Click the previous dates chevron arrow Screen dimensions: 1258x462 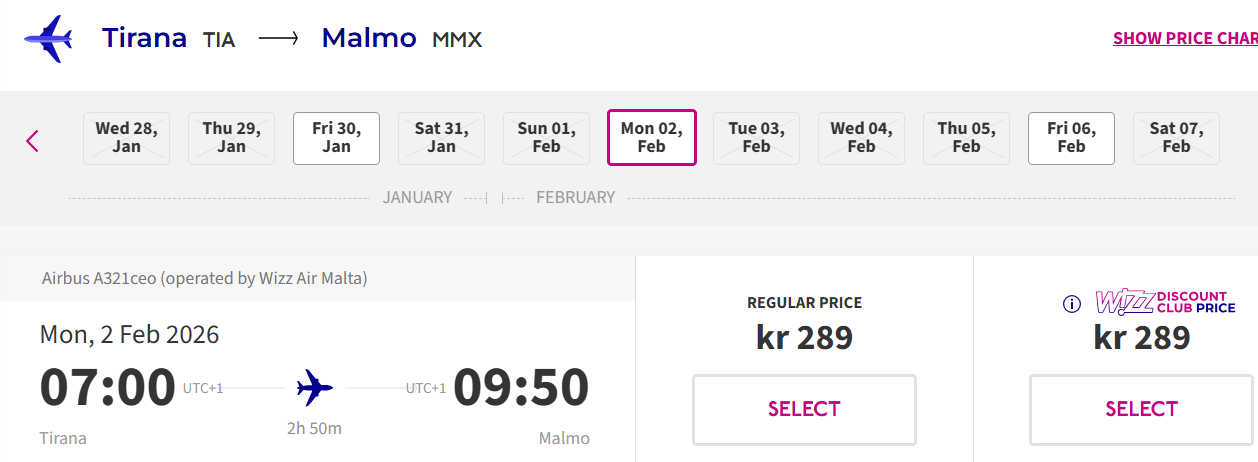click(x=32, y=141)
